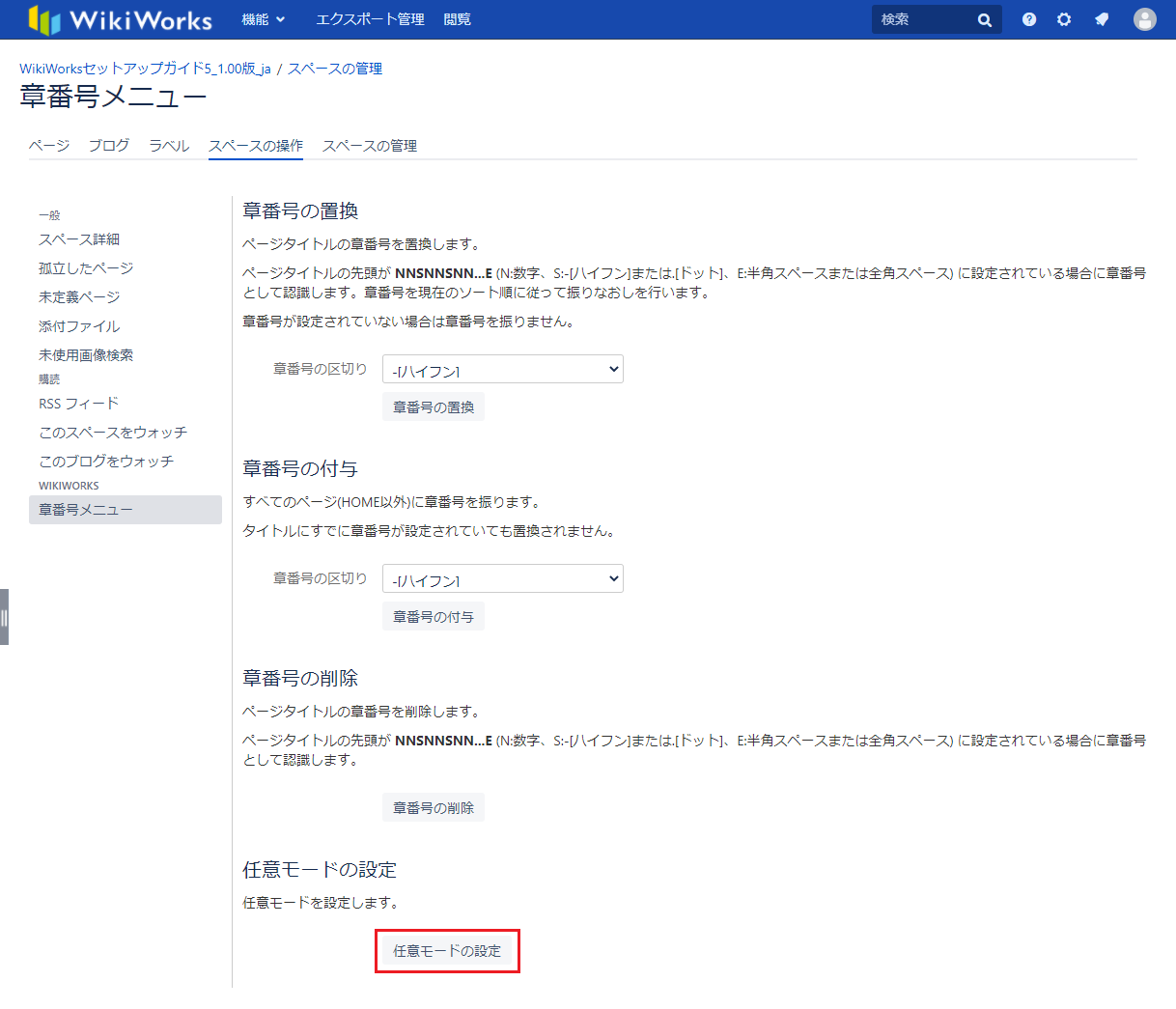The height and width of the screenshot is (1009, 1176).
Task: Open the help question mark icon
Action: [x=1029, y=19]
